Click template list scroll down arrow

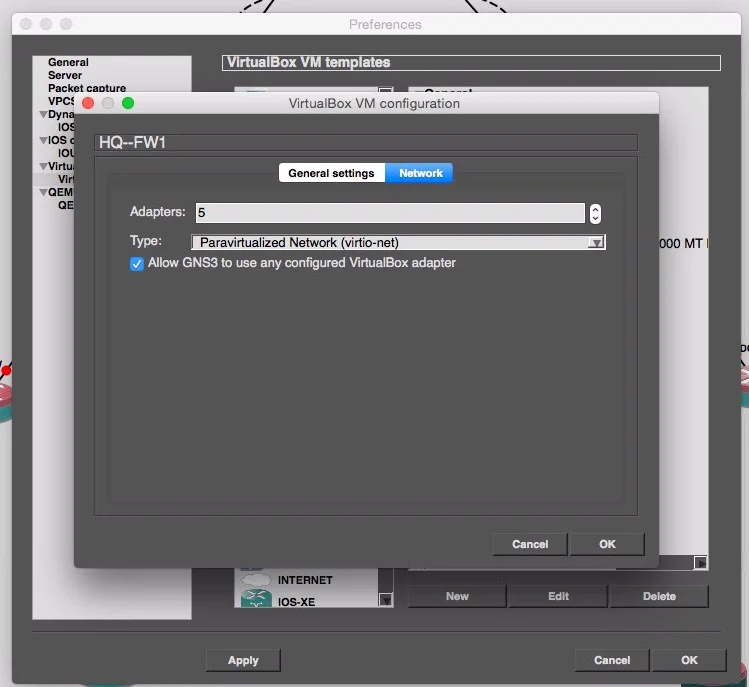coord(385,599)
